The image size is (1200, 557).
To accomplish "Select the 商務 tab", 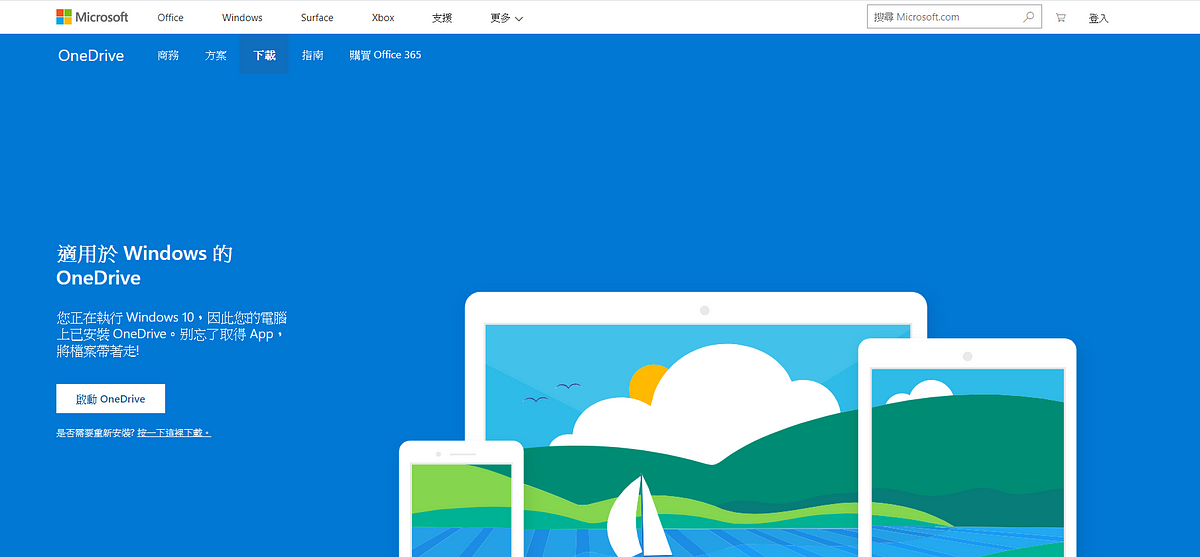I will click(168, 55).
